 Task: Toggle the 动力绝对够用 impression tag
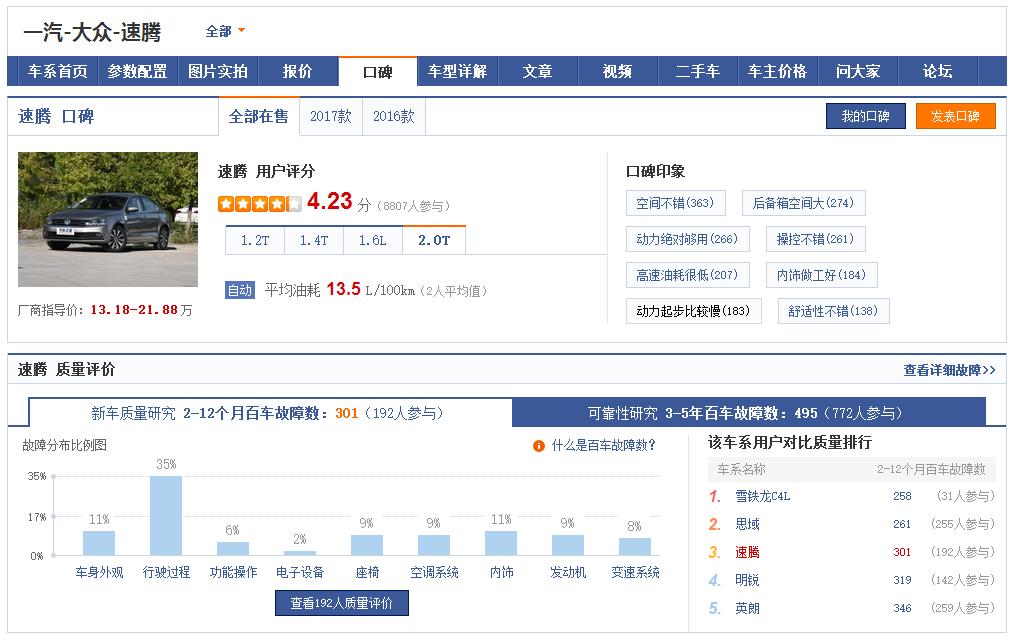[687, 239]
